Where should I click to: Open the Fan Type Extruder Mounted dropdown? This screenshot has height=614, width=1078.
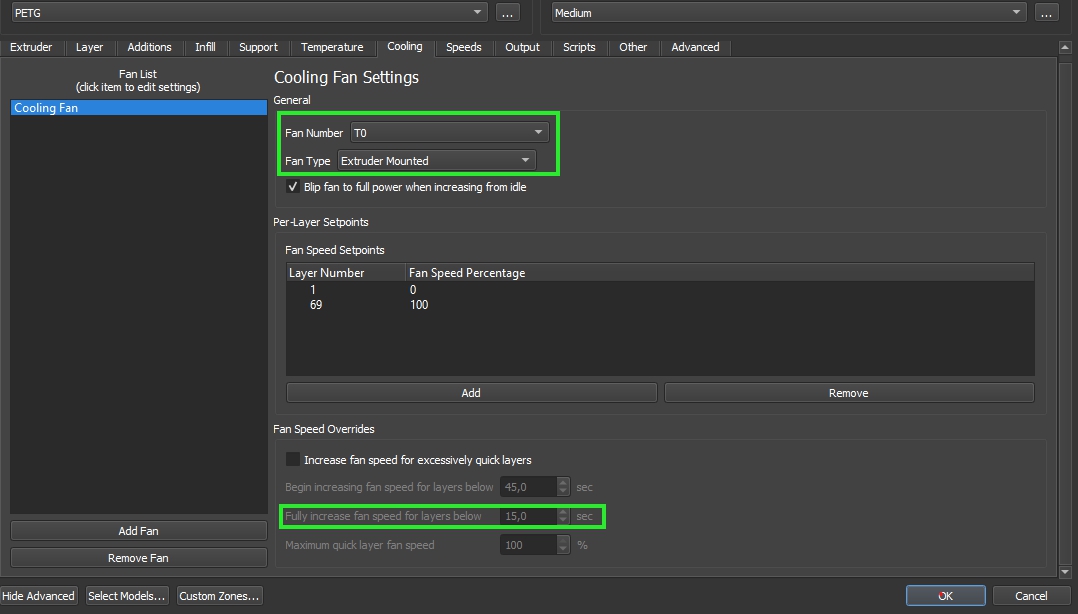click(436, 160)
